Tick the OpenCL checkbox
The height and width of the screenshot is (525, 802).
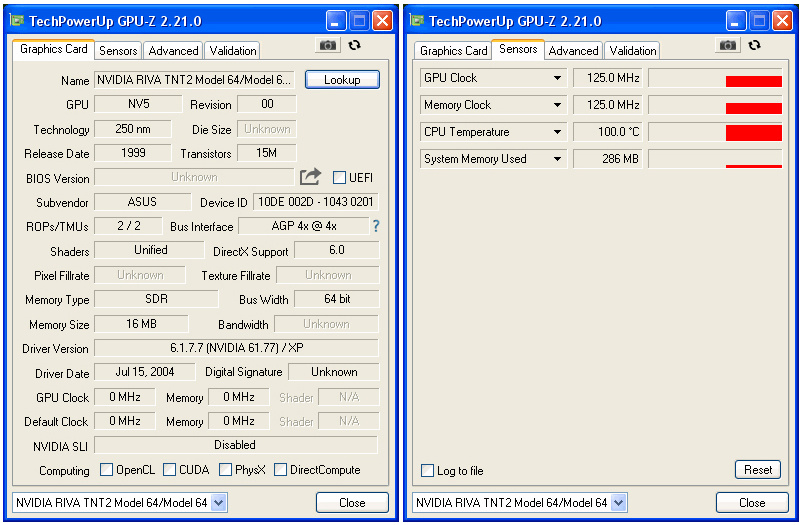coord(106,470)
